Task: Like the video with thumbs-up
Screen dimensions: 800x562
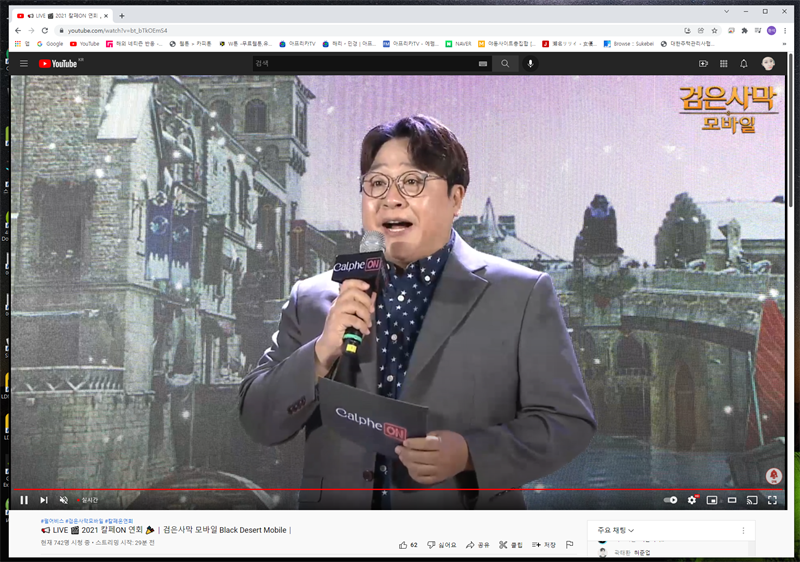Action: (x=408, y=545)
